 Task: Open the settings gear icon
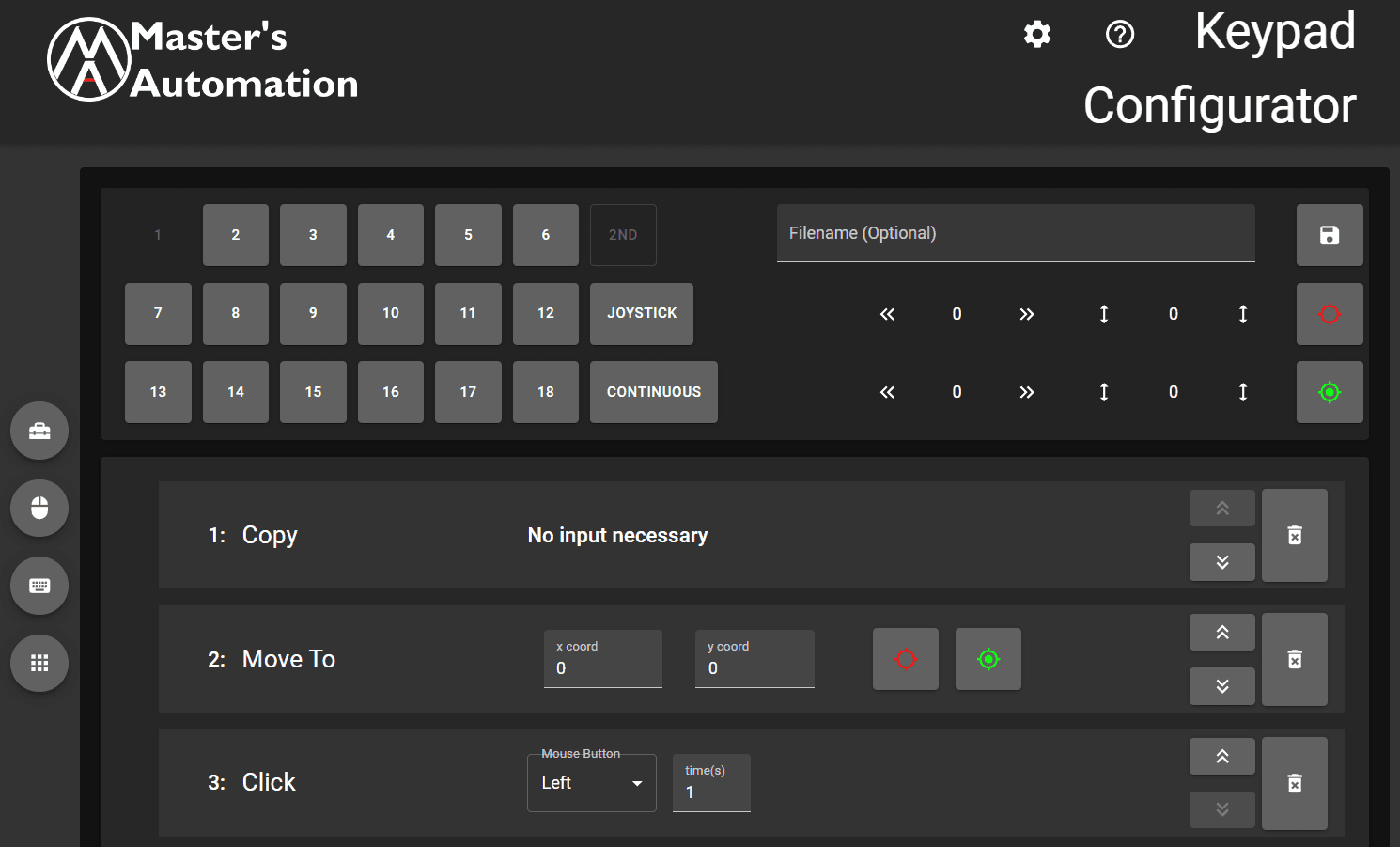pyautogui.click(x=1037, y=34)
